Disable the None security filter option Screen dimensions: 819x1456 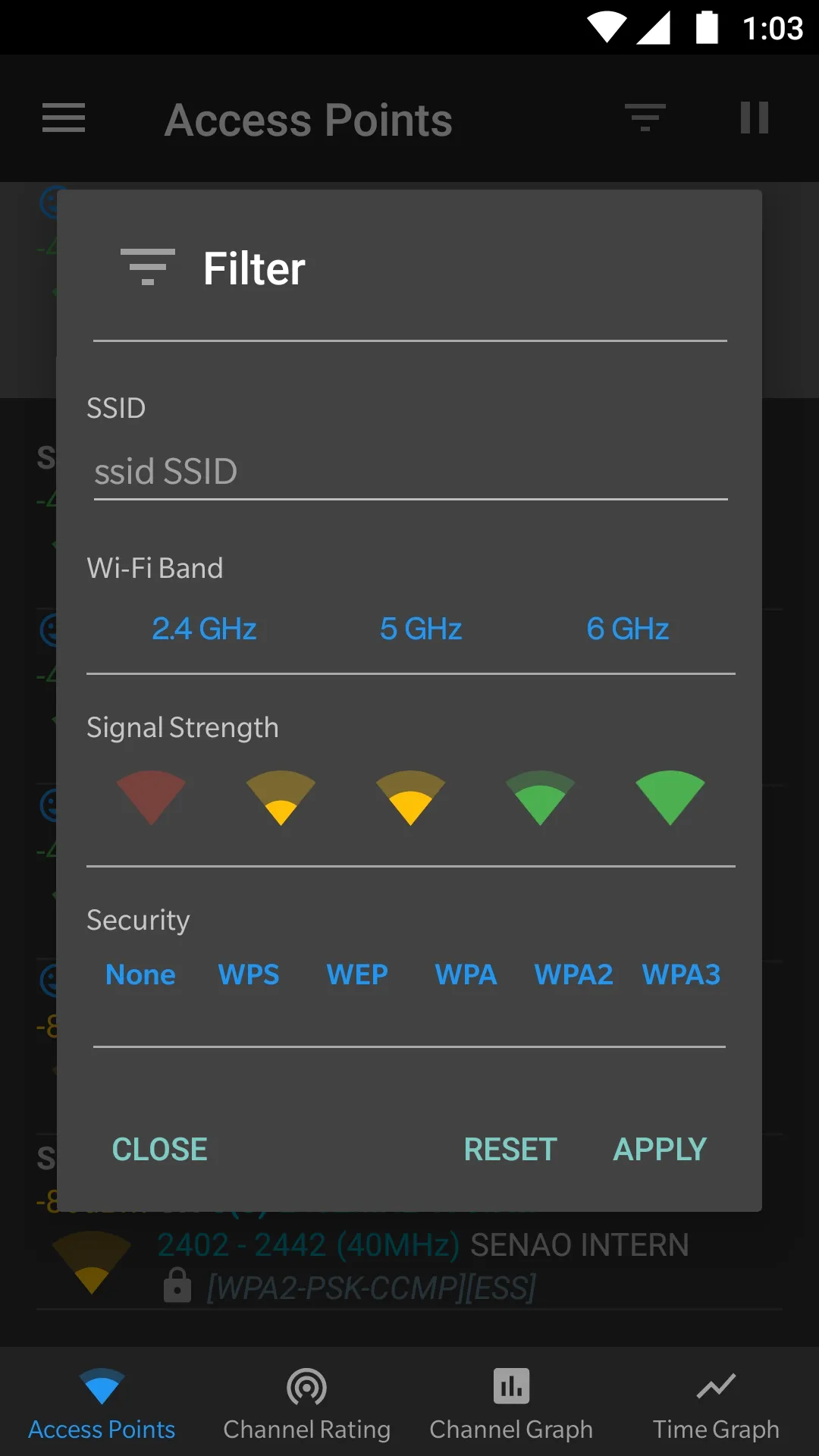[140, 974]
